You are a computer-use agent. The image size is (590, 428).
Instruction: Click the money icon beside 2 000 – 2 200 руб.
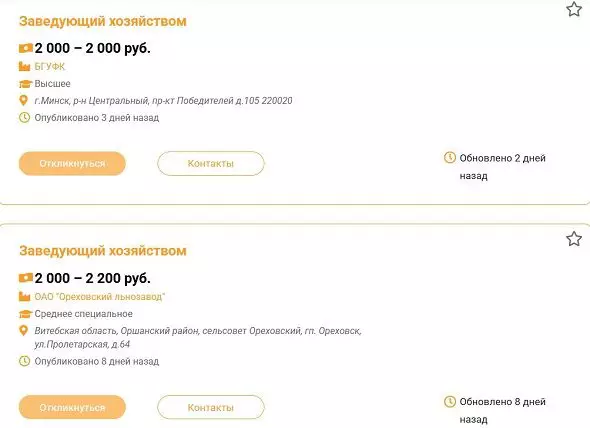coord(26,278)
